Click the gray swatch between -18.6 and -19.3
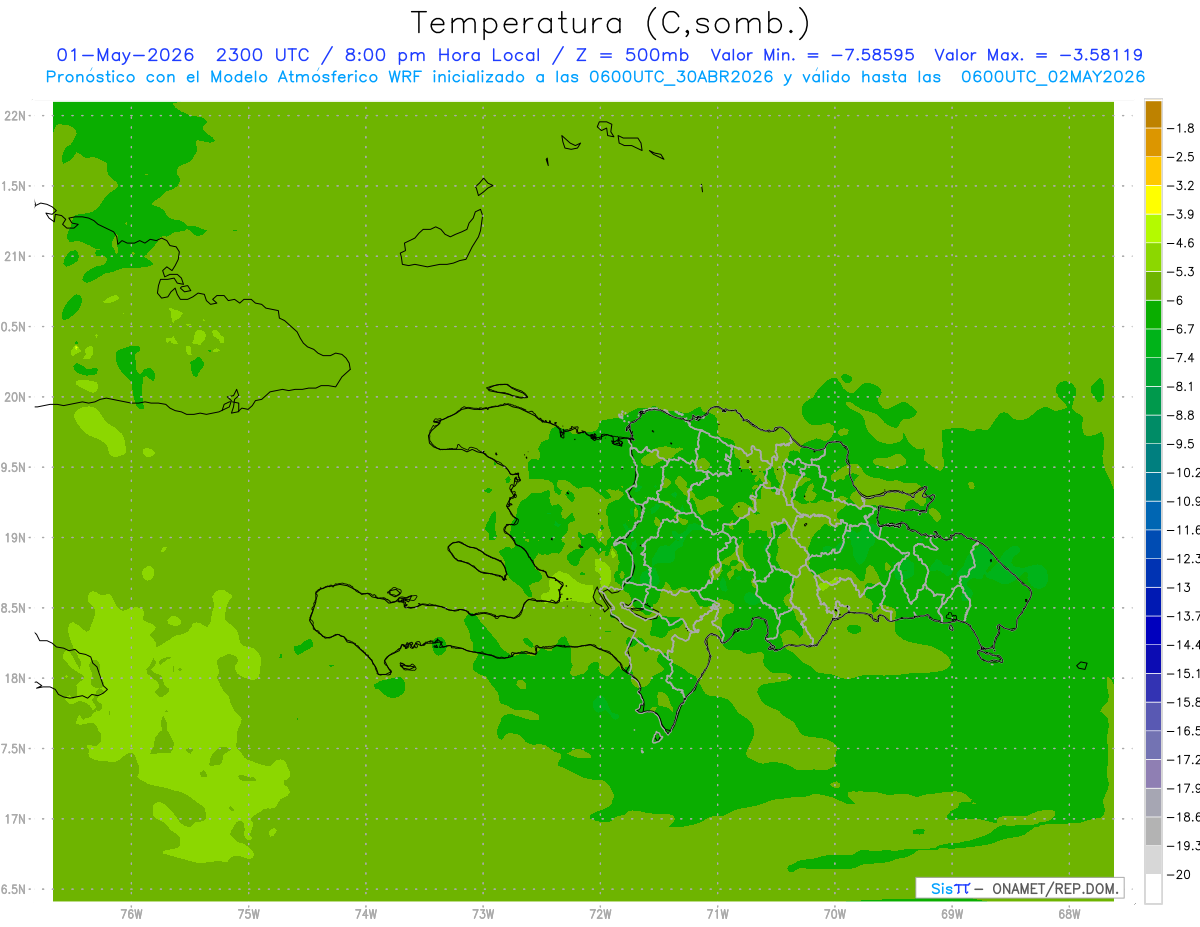The width and height of the screenshot is (1200, 927). pyautogui.click(x=1153, y=832)
